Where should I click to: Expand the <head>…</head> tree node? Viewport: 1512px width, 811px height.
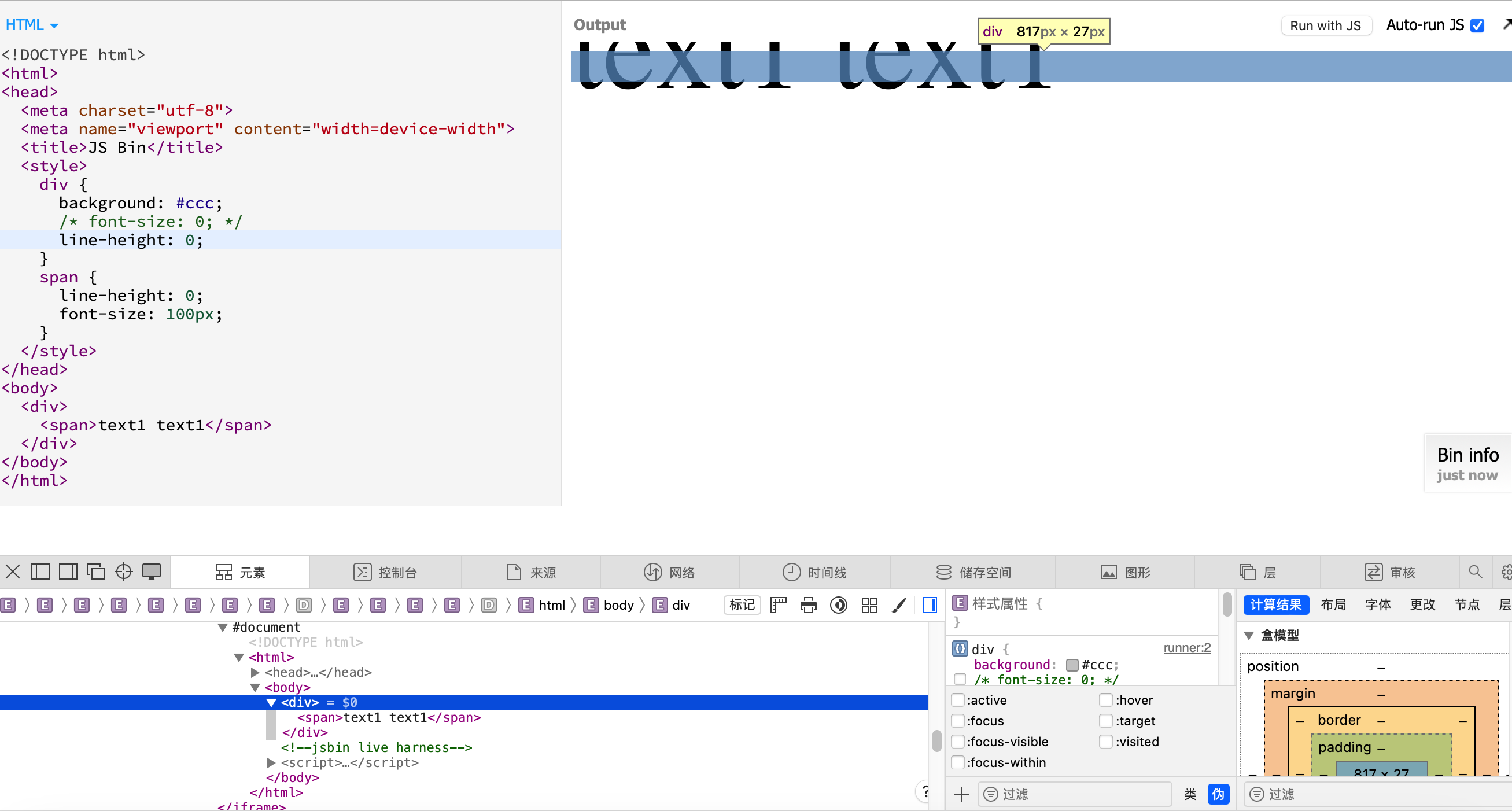pyautogui.click(x=256, y=672)
